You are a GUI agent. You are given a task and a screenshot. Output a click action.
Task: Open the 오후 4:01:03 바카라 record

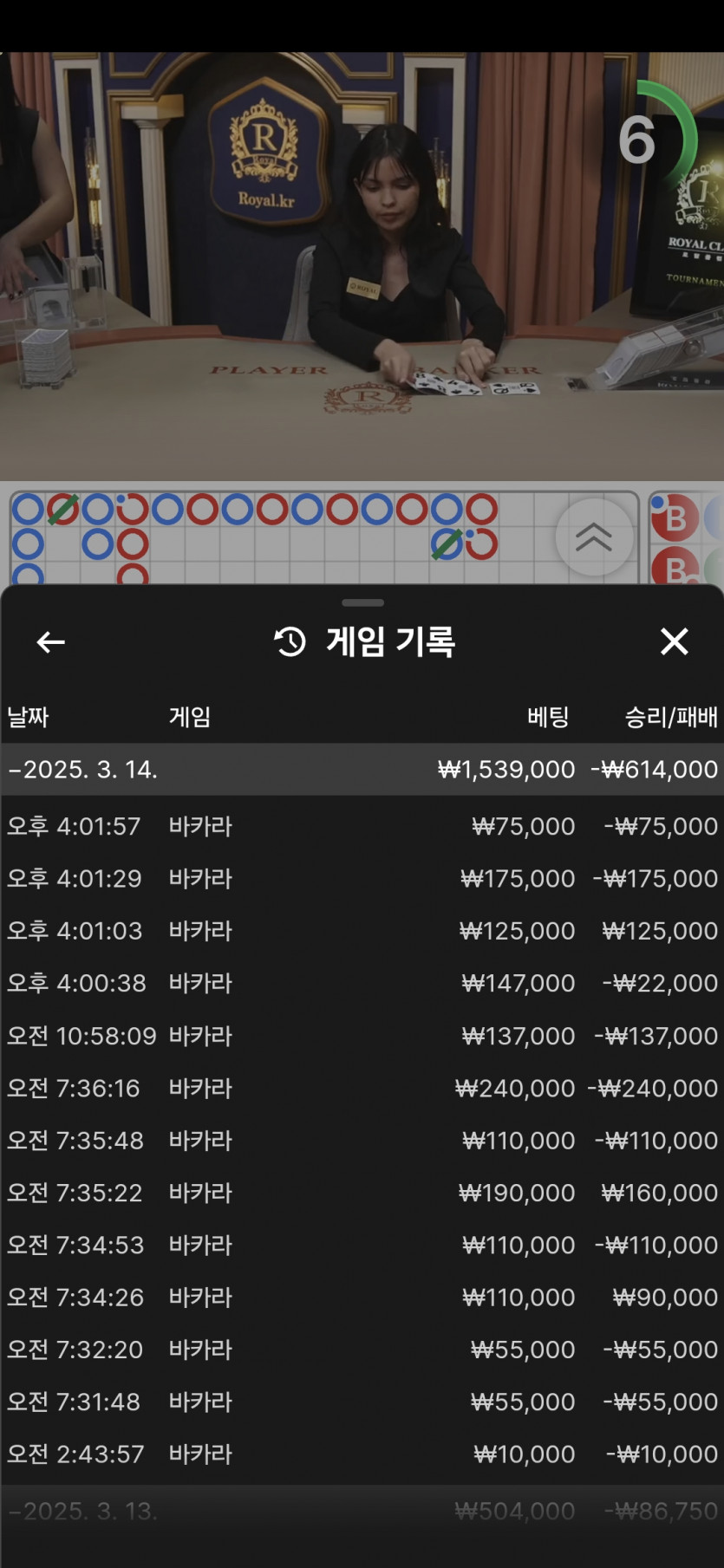pyautogui.click(x=362, y=931)
